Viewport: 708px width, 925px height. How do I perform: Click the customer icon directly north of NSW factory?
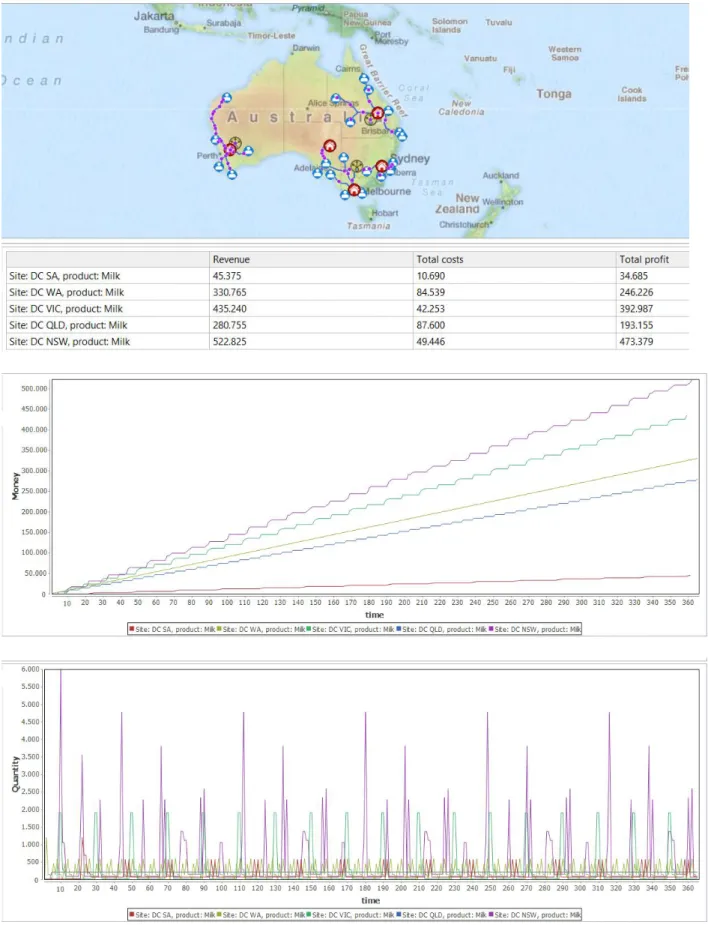click(343, 157)
